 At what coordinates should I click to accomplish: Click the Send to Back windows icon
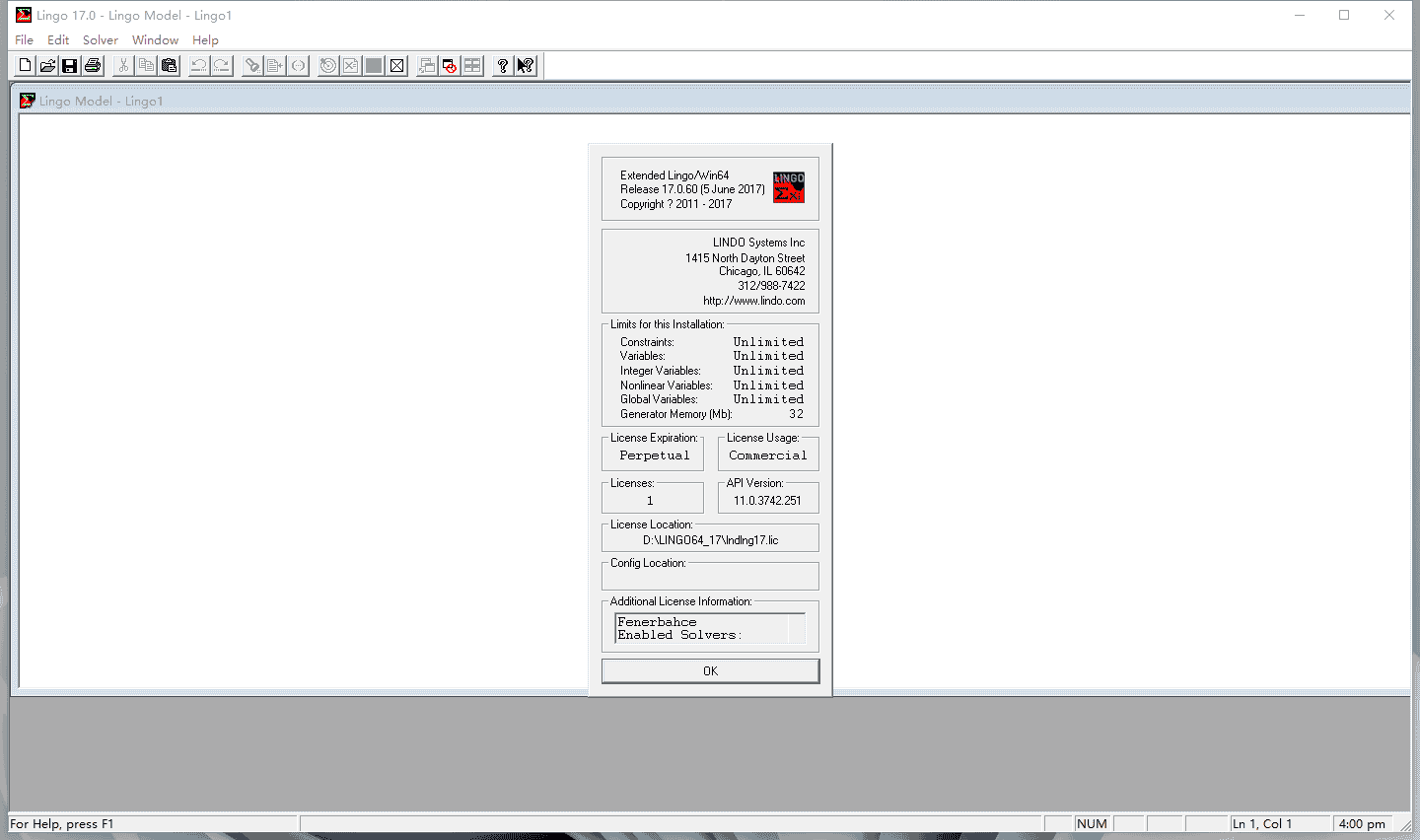(427, 66)
